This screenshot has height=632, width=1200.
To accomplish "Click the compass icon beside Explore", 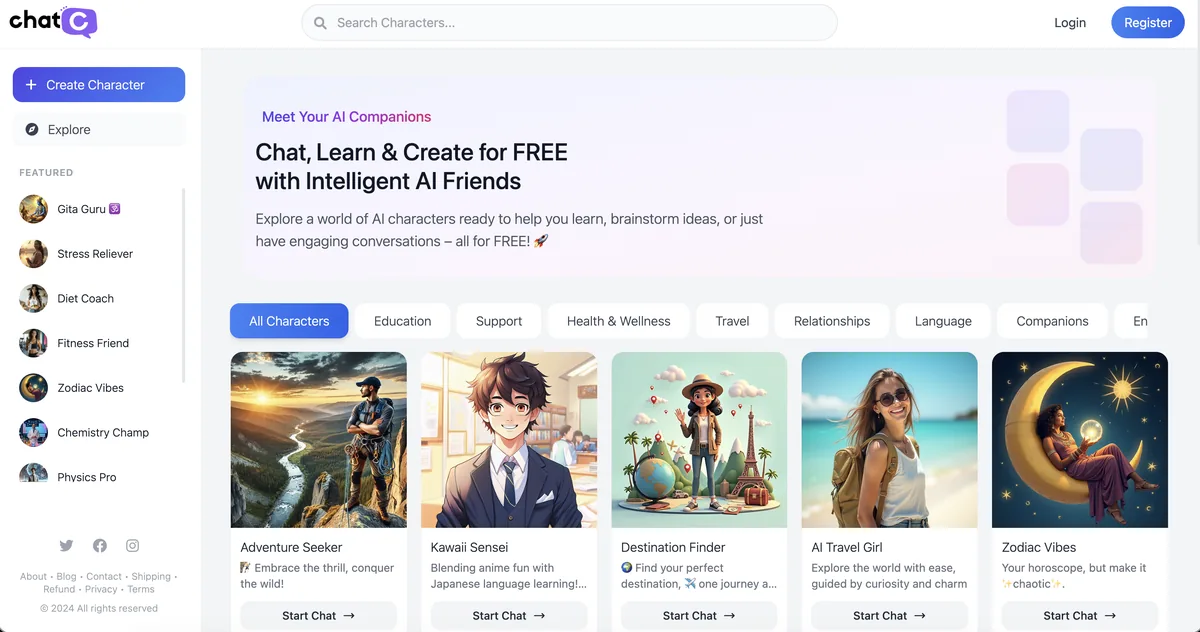I will pos(32,129).
